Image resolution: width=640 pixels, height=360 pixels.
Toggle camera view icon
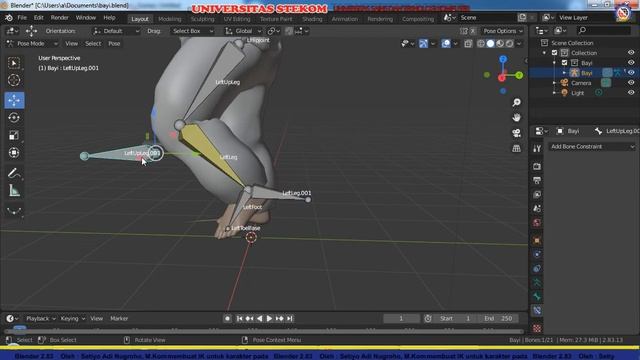pyautogui.click(x=516, y=133)
